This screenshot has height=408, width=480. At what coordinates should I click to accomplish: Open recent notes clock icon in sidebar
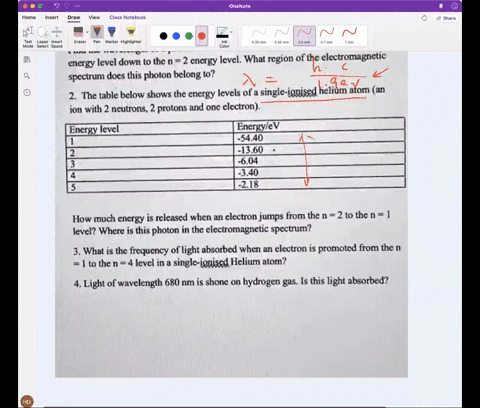[27, 92]
